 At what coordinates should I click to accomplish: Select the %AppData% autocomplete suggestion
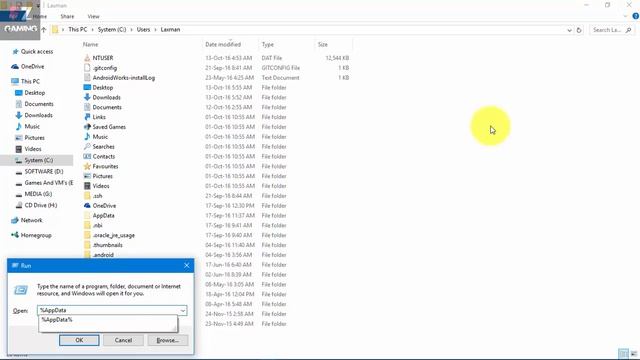point(57,320)
